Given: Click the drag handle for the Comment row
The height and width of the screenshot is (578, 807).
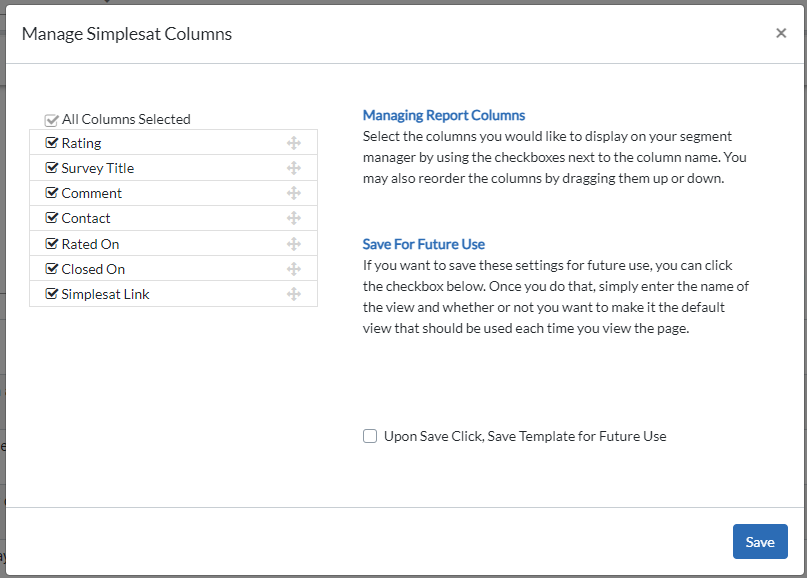Looking at the screenshot, I should (294, 192).
